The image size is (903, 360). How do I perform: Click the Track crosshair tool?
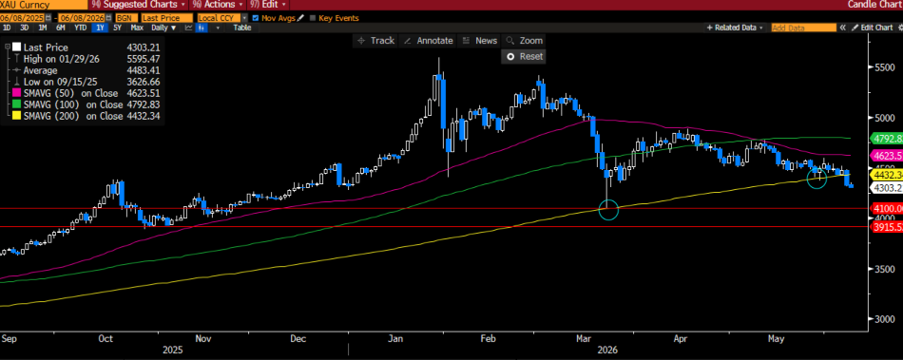[x=376, y=40]
